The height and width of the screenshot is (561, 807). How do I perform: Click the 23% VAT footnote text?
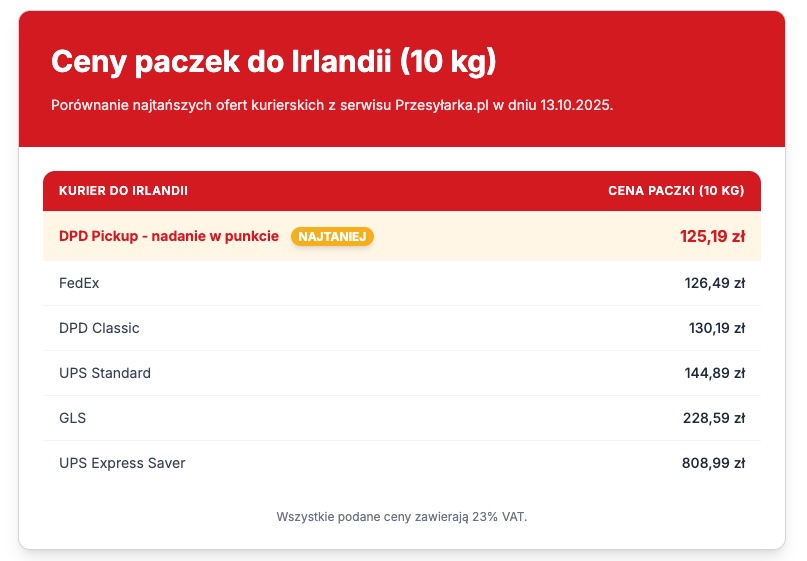(401, 517)
